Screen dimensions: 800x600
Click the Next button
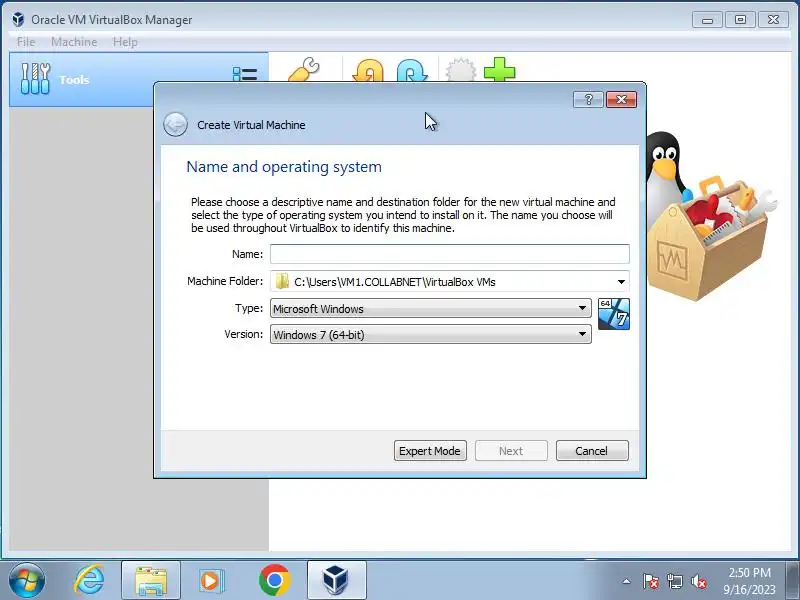coord(511,451)
